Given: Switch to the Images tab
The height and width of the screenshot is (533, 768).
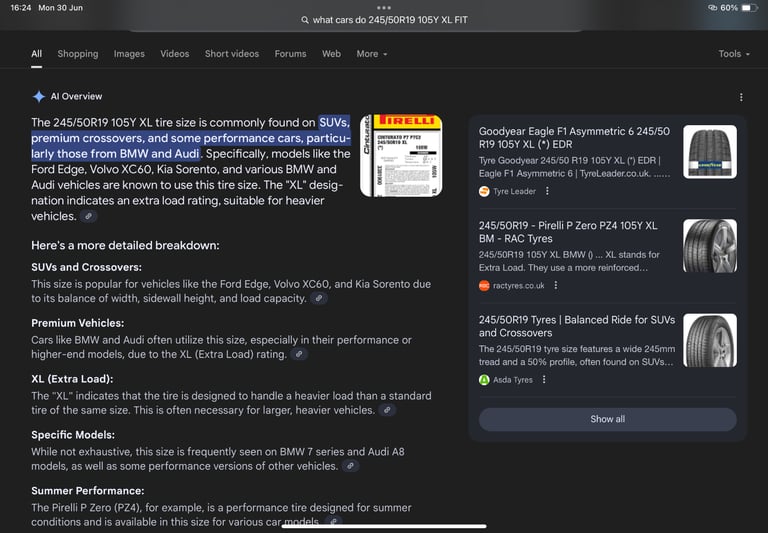Looking at the screenshot, I should [129, 54].
